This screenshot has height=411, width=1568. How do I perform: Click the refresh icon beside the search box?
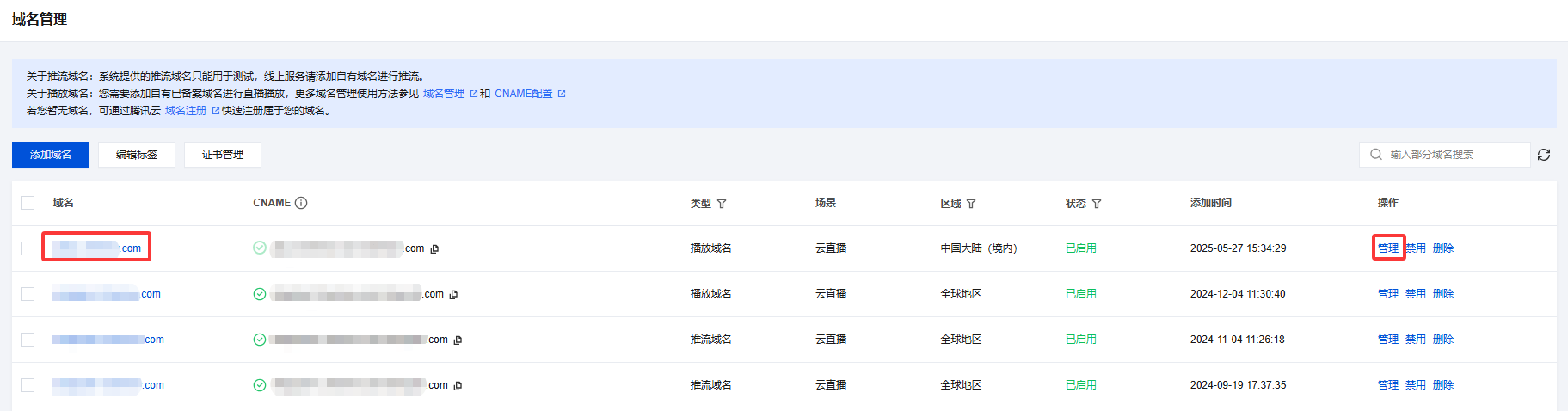pyautogui.click(x=1544, y=155)
